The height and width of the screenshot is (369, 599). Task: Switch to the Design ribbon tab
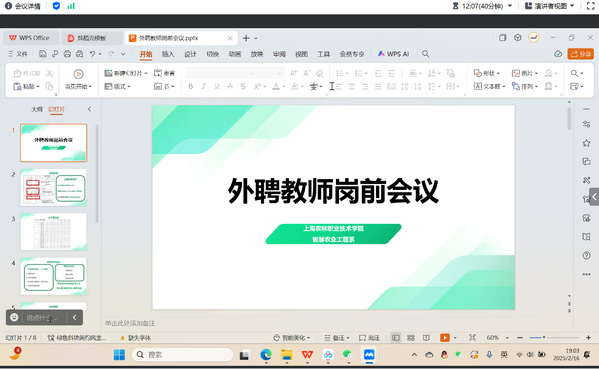click(x=190, y=54)
